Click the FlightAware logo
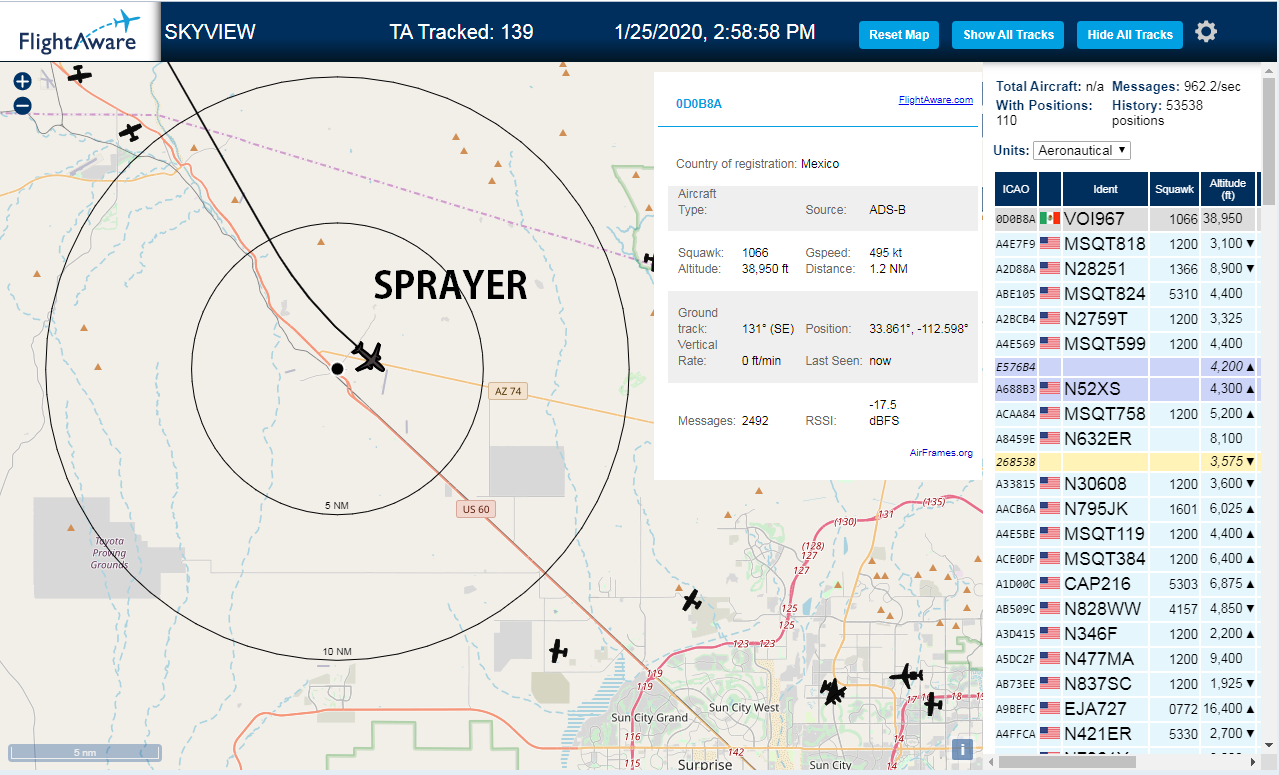 point(79,31)
